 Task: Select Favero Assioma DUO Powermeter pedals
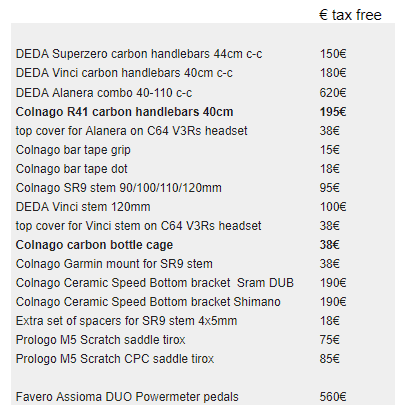point(127,397)
